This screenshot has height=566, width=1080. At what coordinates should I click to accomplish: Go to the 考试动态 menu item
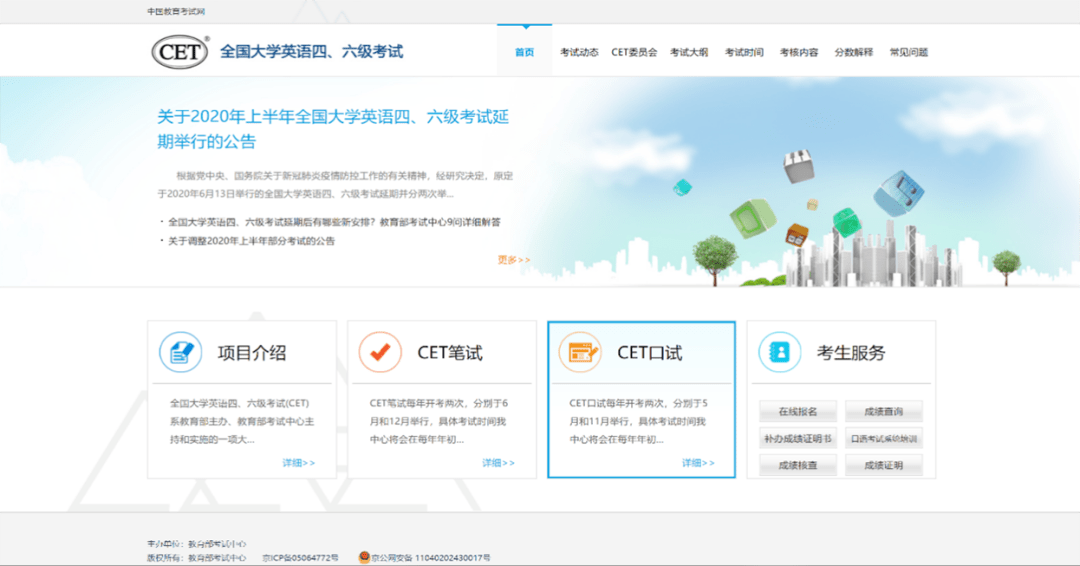(x=579, y=52)
